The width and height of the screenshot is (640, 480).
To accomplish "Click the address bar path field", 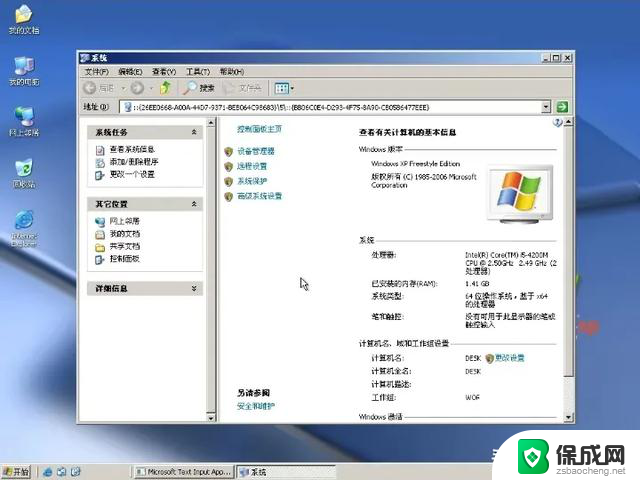I will (x=331, y=107).
